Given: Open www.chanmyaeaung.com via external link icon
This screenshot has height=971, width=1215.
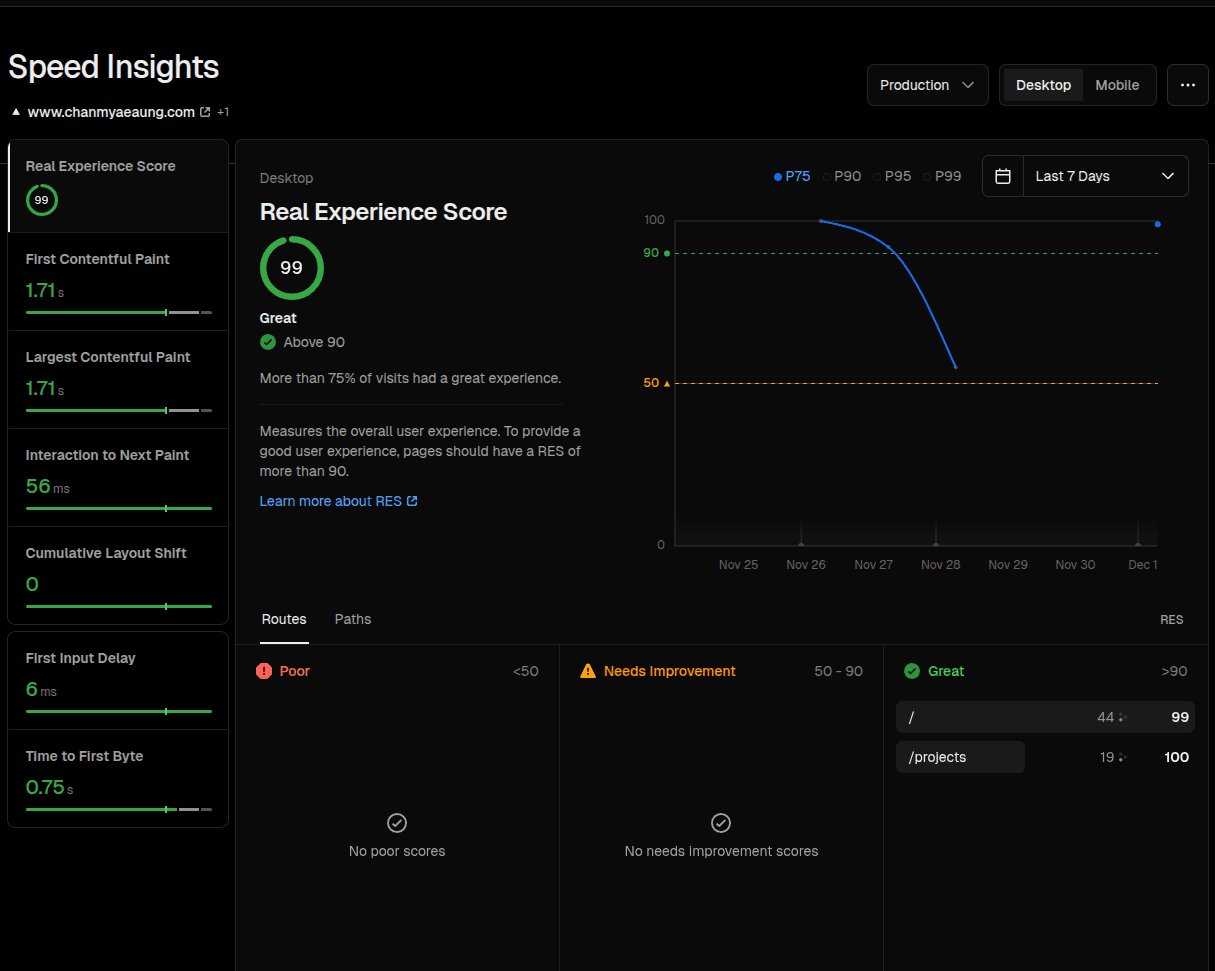Looking at the screenshot, I should pos(206,112).
